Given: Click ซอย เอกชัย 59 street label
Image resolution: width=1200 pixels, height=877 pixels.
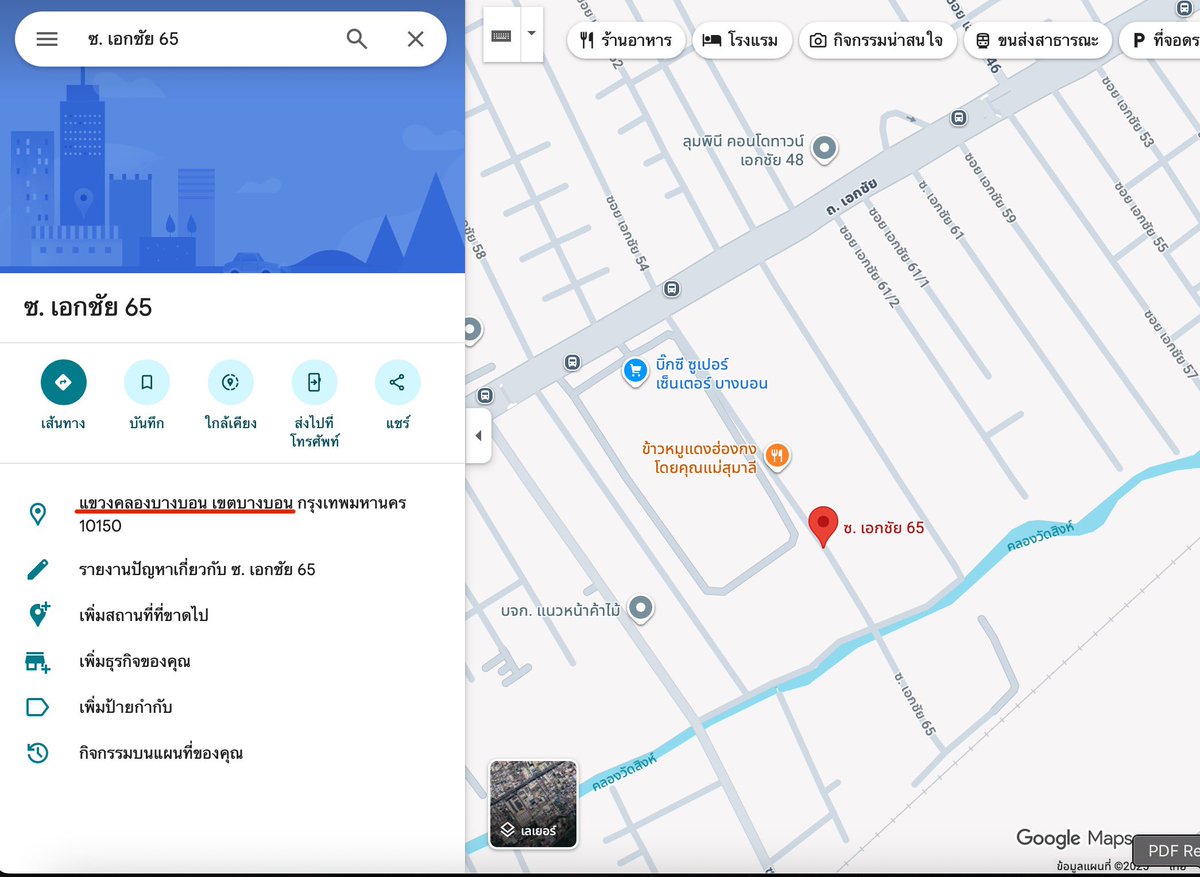Looking at the screenshot, I should click(x=990, y=187).
